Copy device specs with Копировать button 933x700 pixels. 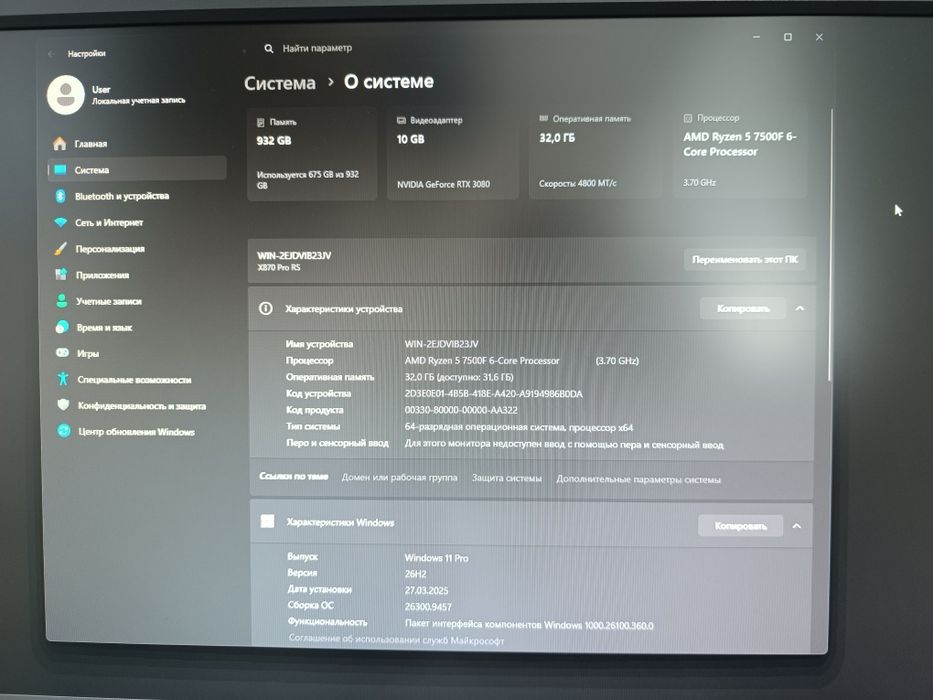click(743, 308)
